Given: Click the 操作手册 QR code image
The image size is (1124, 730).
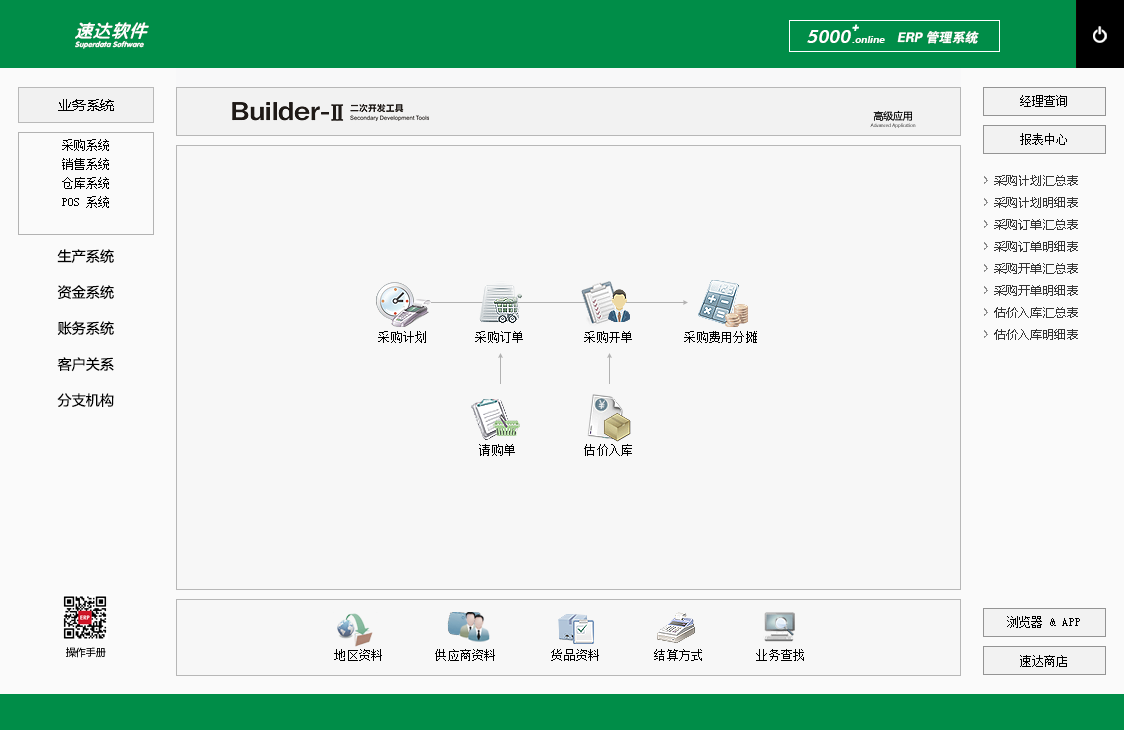Looking at the screenshot, I should click(85, 618).
